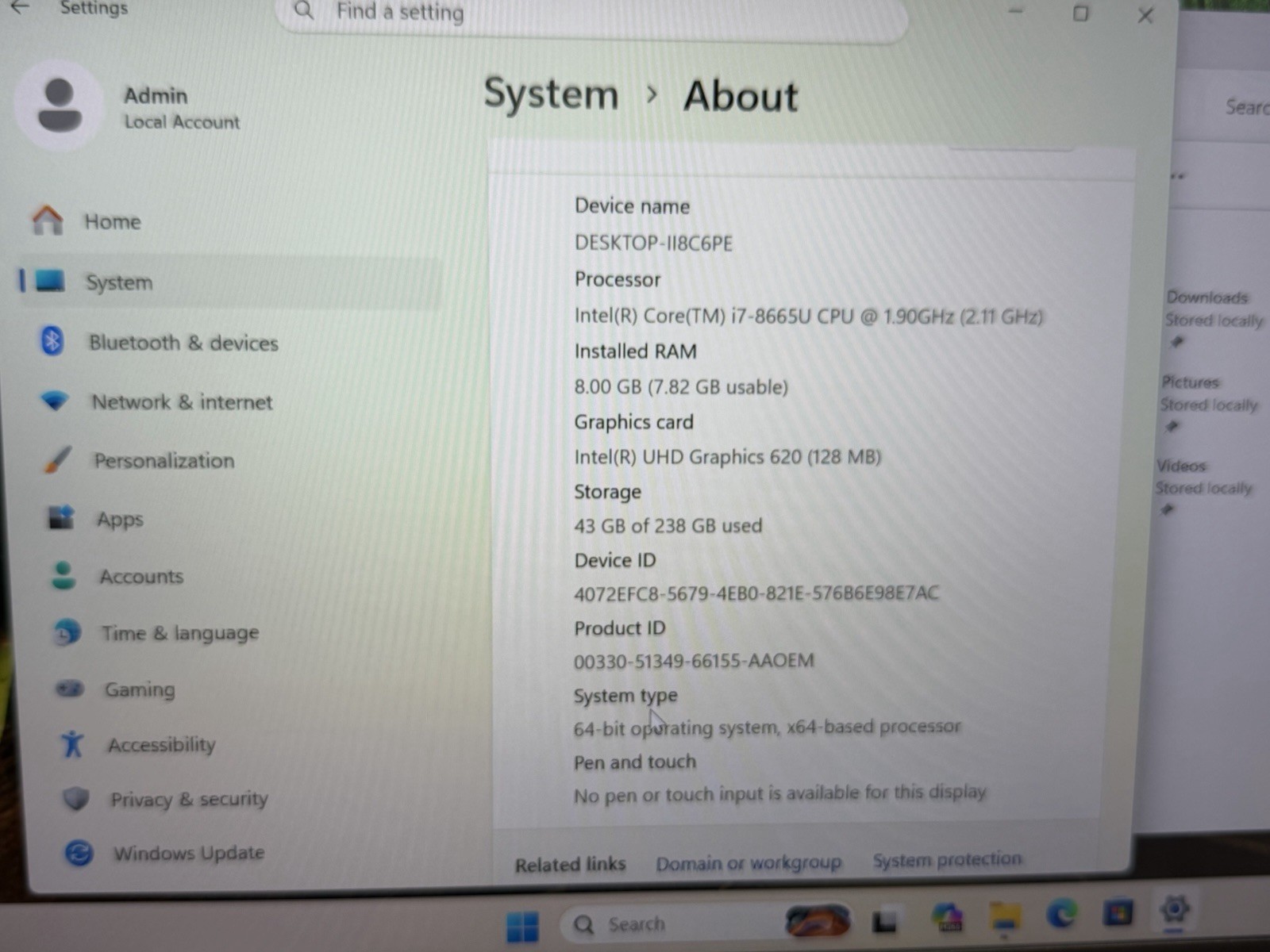Navigate to System breadcrumb

(551, 95)
